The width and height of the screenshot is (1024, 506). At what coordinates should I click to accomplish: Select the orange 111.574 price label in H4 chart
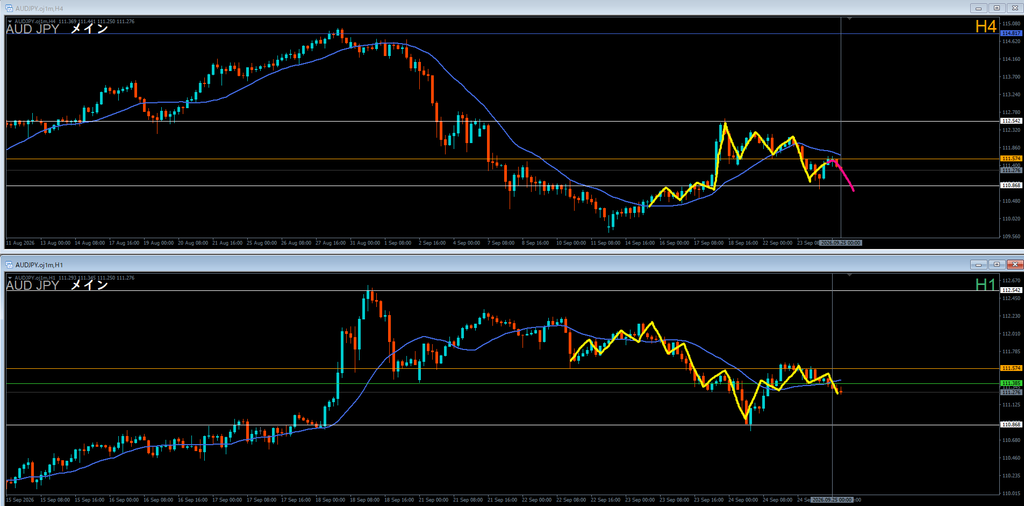coord(1011,159)
